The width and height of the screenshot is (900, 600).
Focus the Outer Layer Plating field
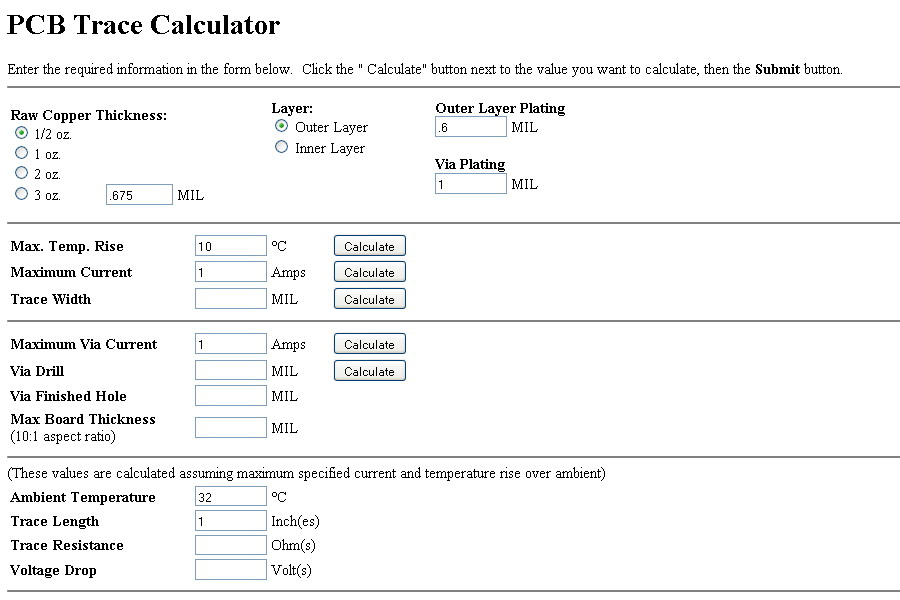[x=470, y=127]
